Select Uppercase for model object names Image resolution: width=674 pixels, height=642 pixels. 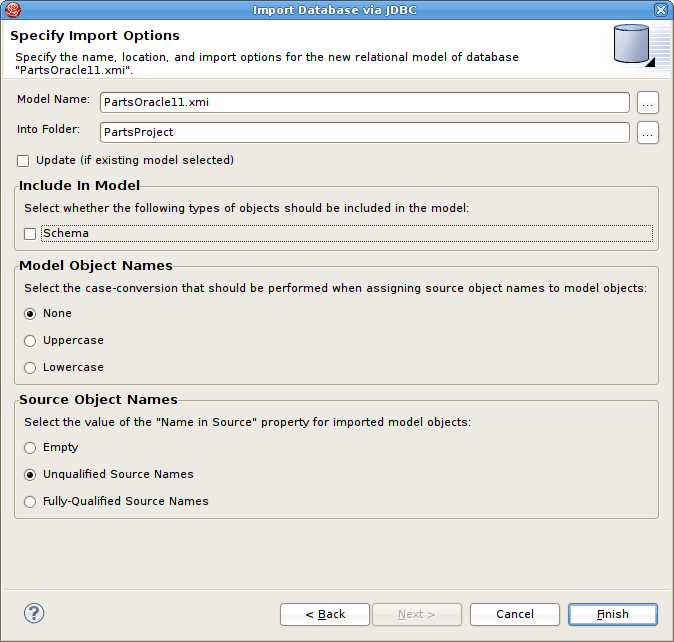(x=30, y=341)
